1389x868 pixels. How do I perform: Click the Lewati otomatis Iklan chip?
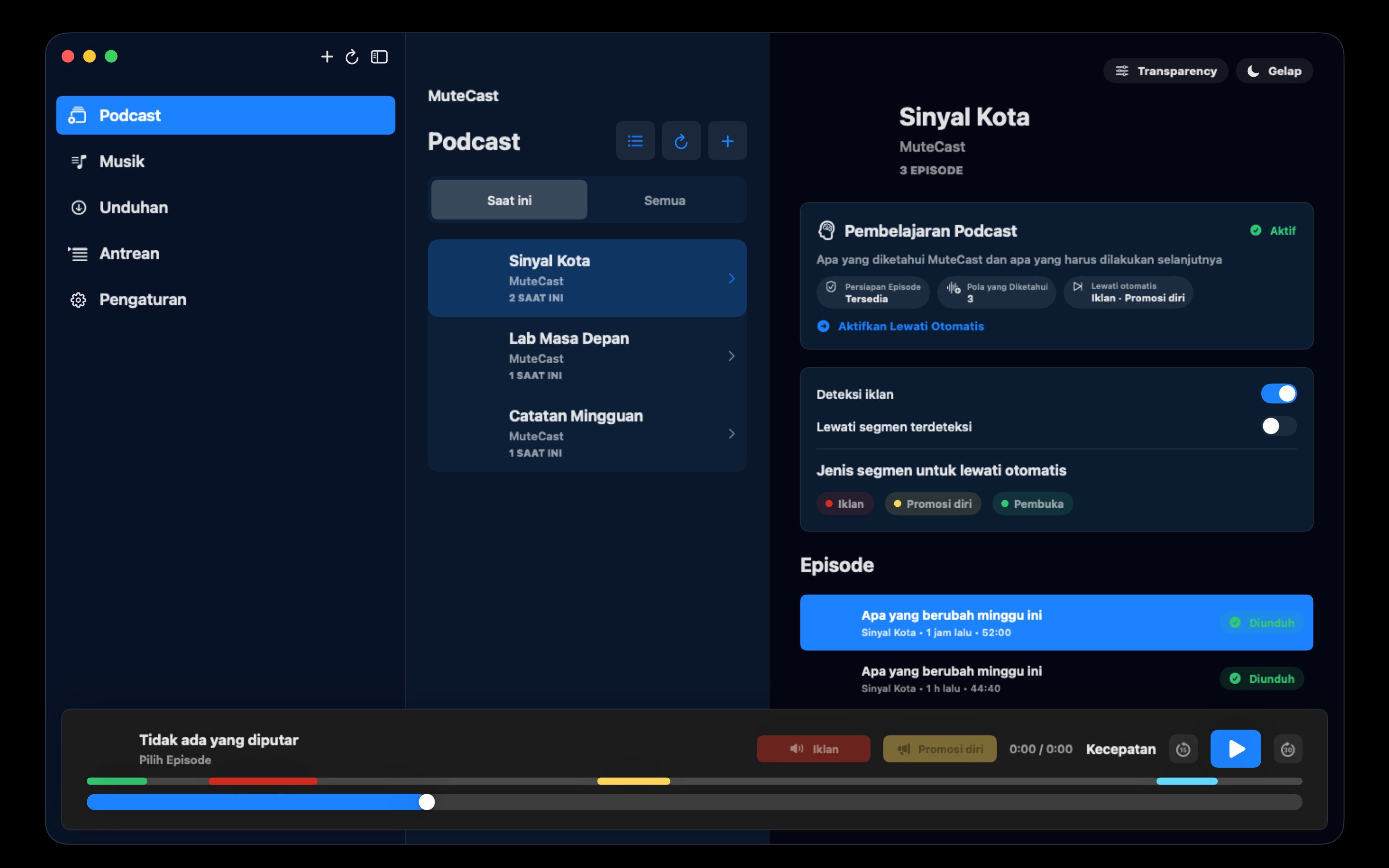click(x=1128, y=292)
